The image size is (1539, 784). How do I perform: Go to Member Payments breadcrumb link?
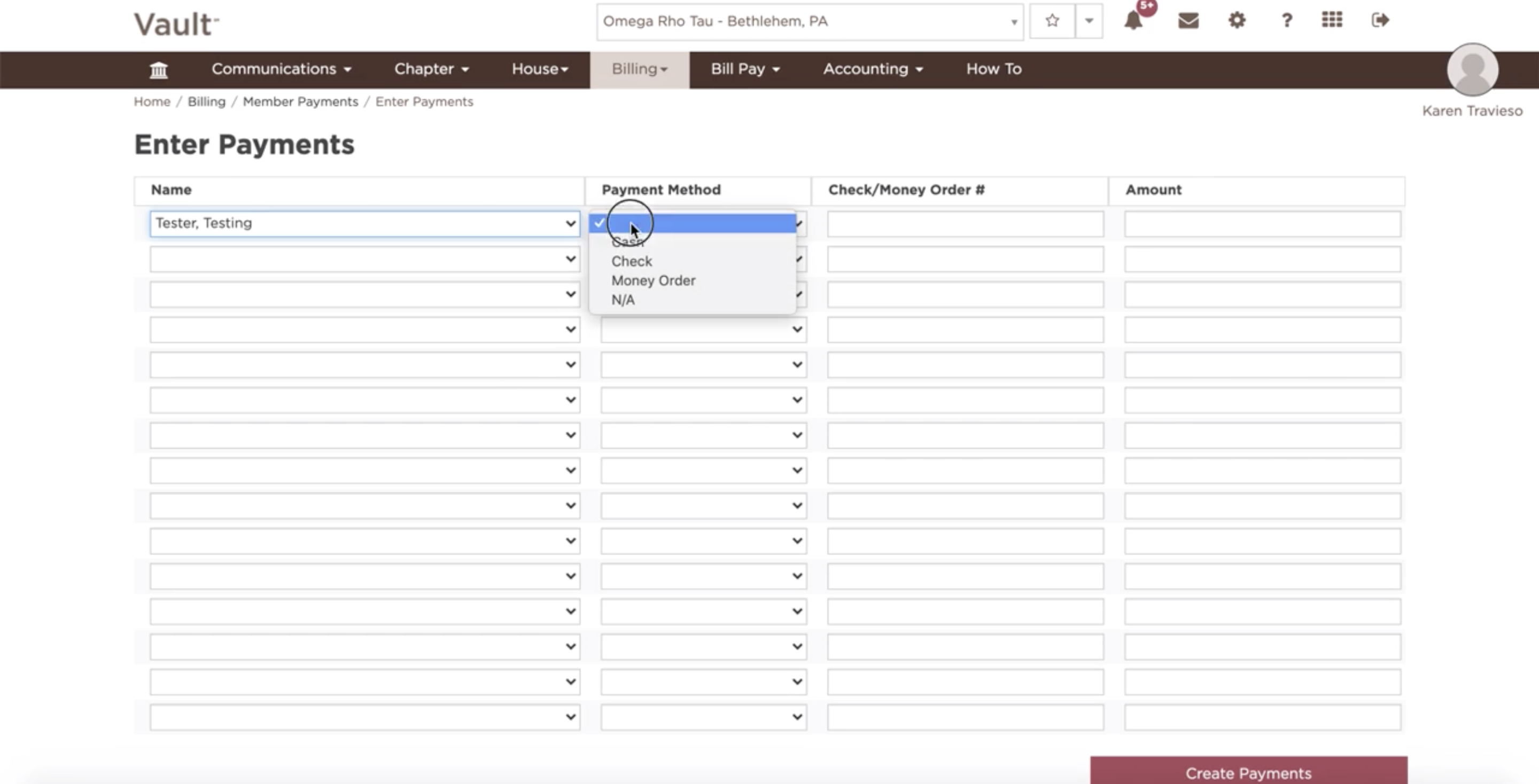click(x=300, y=102)
